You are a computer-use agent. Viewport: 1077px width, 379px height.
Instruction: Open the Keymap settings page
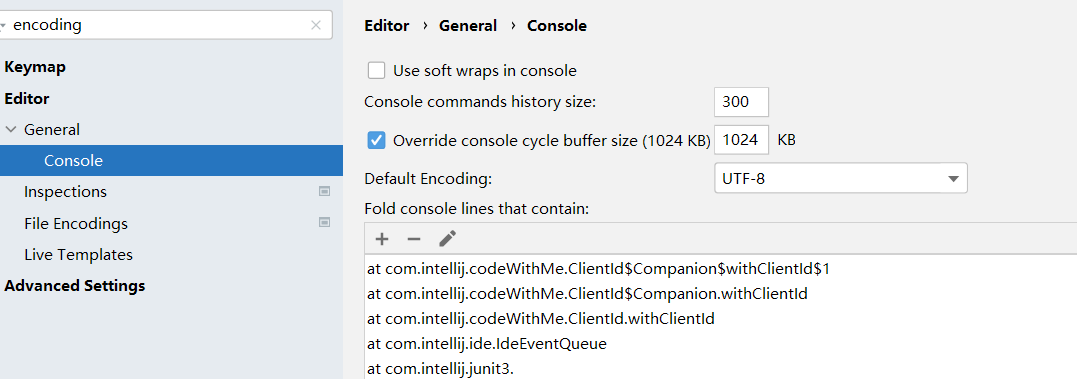point(35,67)
